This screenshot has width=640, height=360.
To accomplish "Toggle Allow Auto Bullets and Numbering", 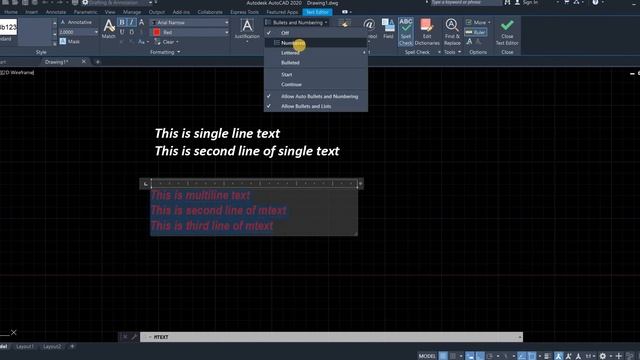I will tap(316, 96).
